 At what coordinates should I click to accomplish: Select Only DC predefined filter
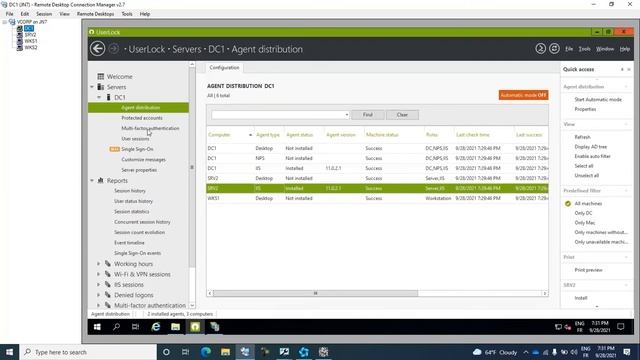point(583,213)
